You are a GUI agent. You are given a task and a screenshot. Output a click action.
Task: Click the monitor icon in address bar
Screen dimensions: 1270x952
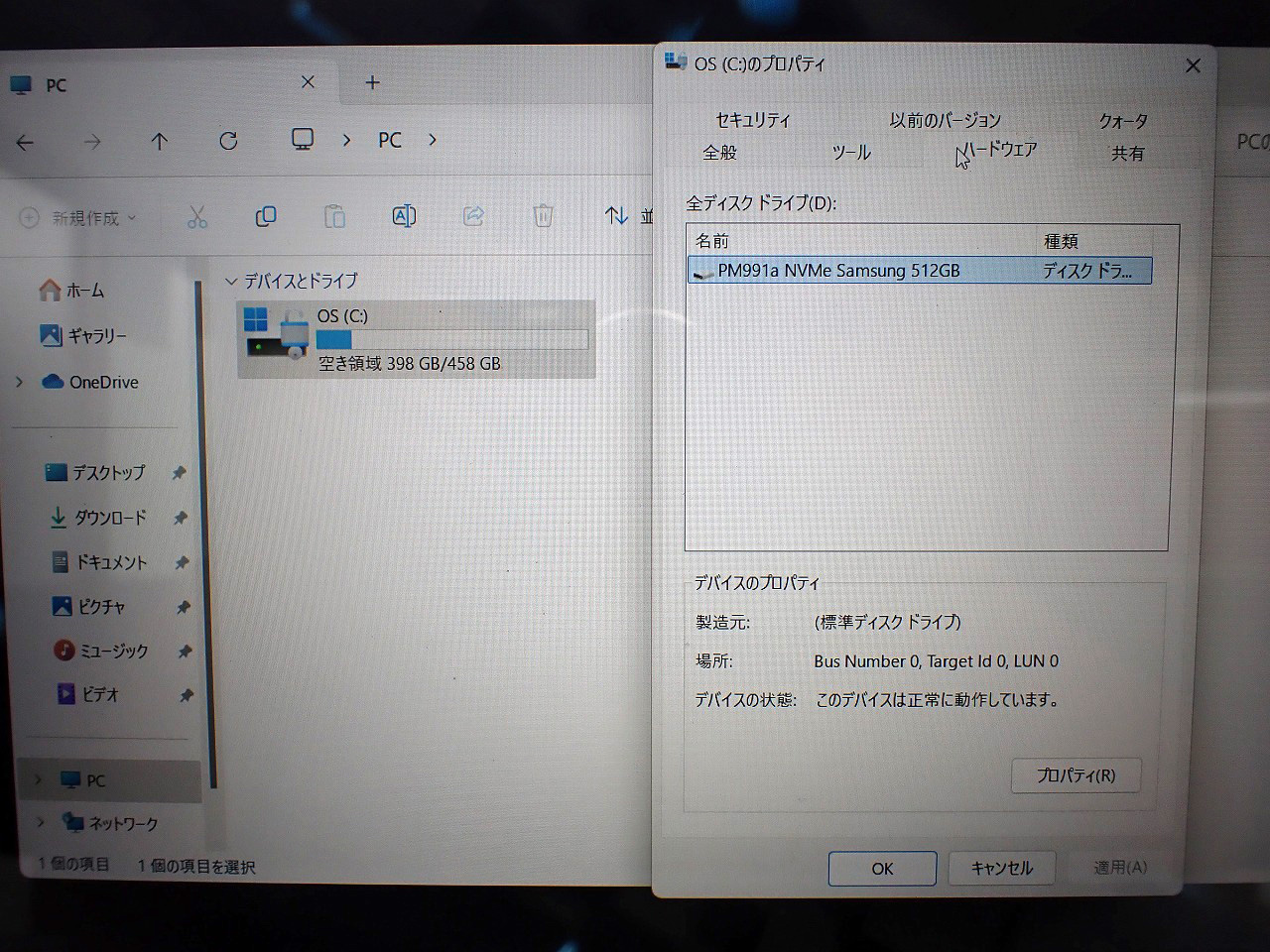click(x=303, y=139)
